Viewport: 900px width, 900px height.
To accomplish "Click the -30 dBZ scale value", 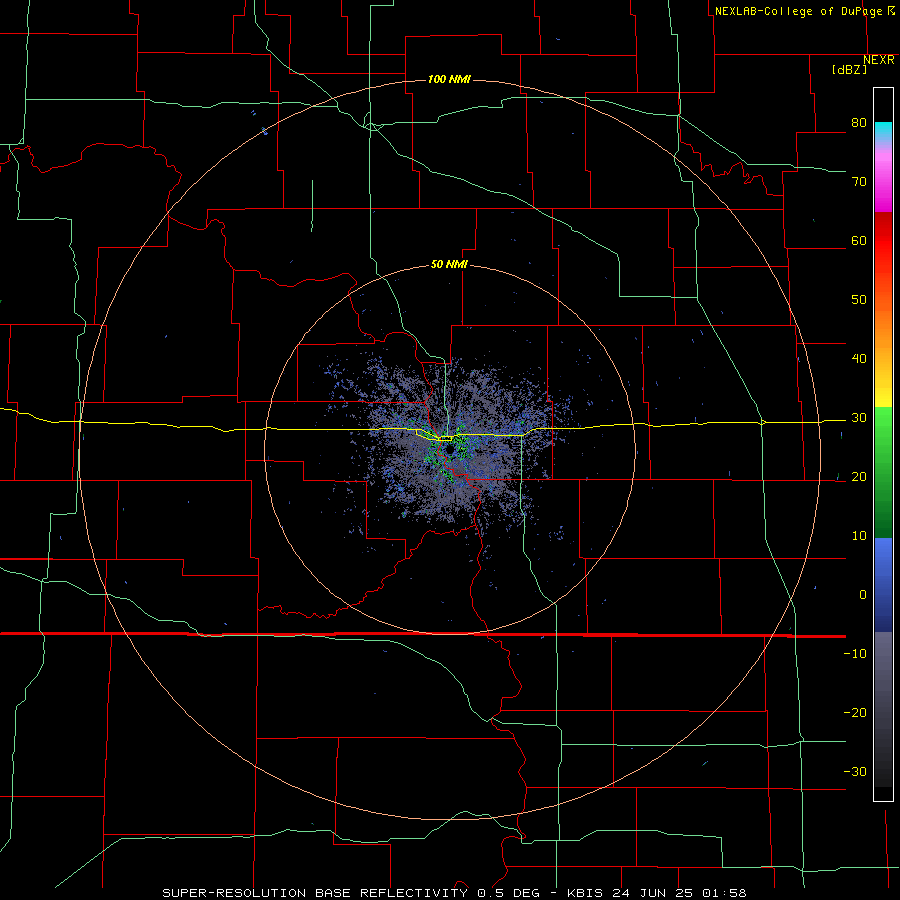I will tap(855, 772).
